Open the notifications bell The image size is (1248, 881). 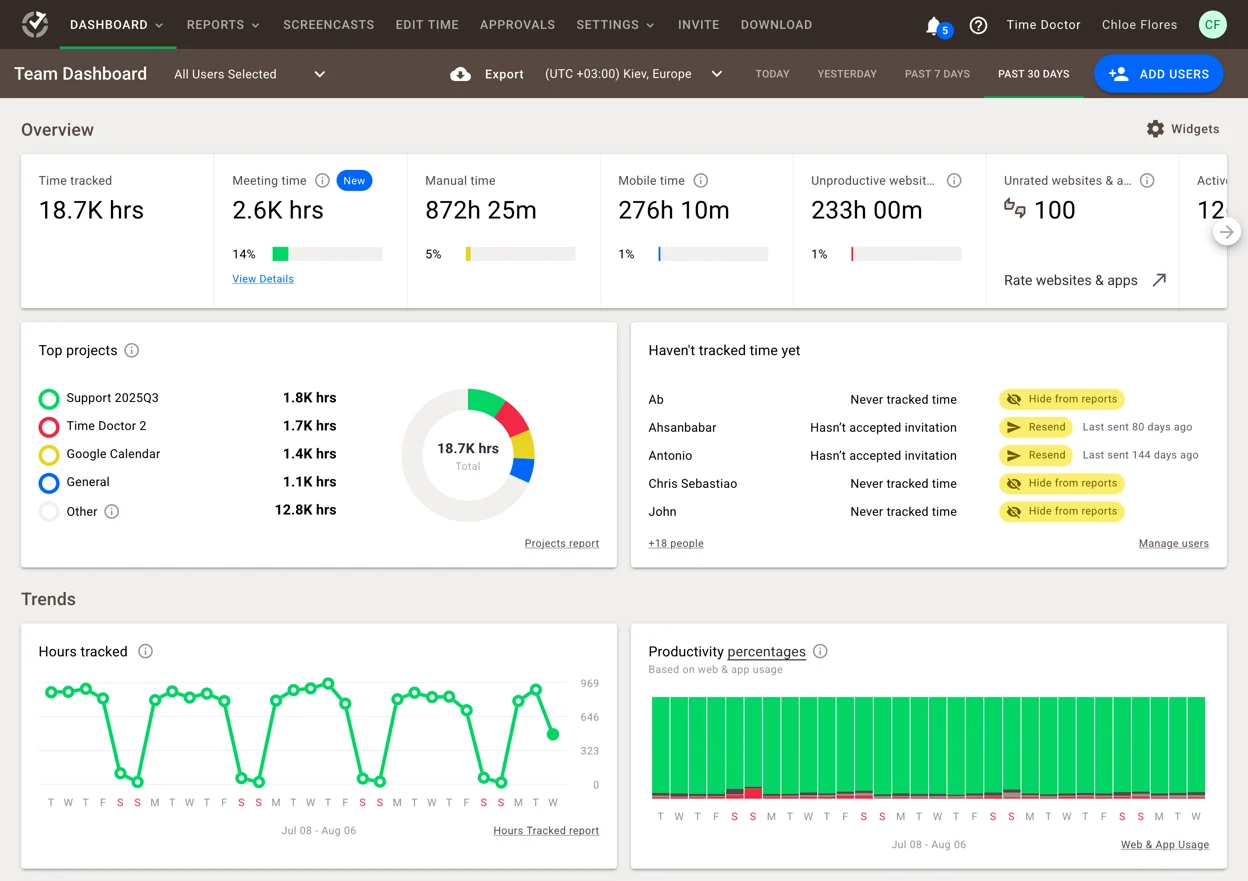tap(933, 25)
